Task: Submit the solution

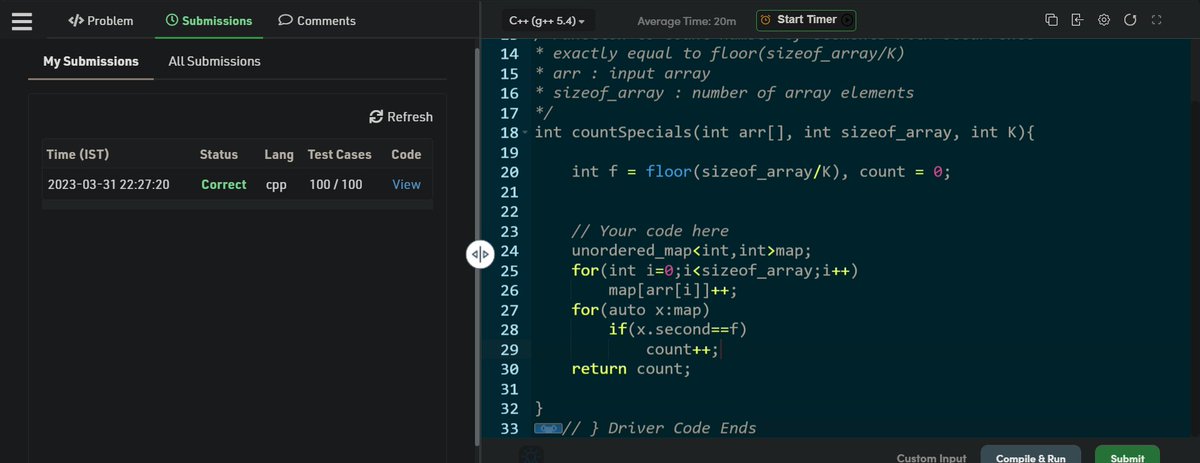Action: pyautogui.click(x=1127, y=456)
